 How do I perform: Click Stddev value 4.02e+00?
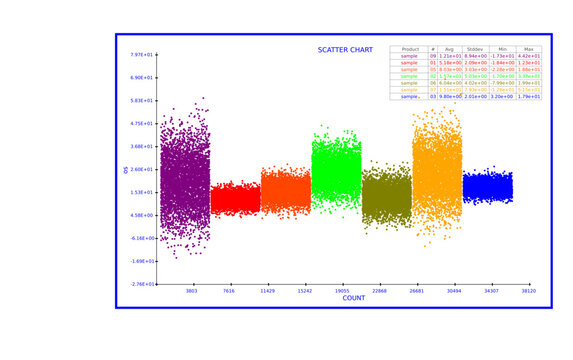pyautogui.click(x=475, y=83)
